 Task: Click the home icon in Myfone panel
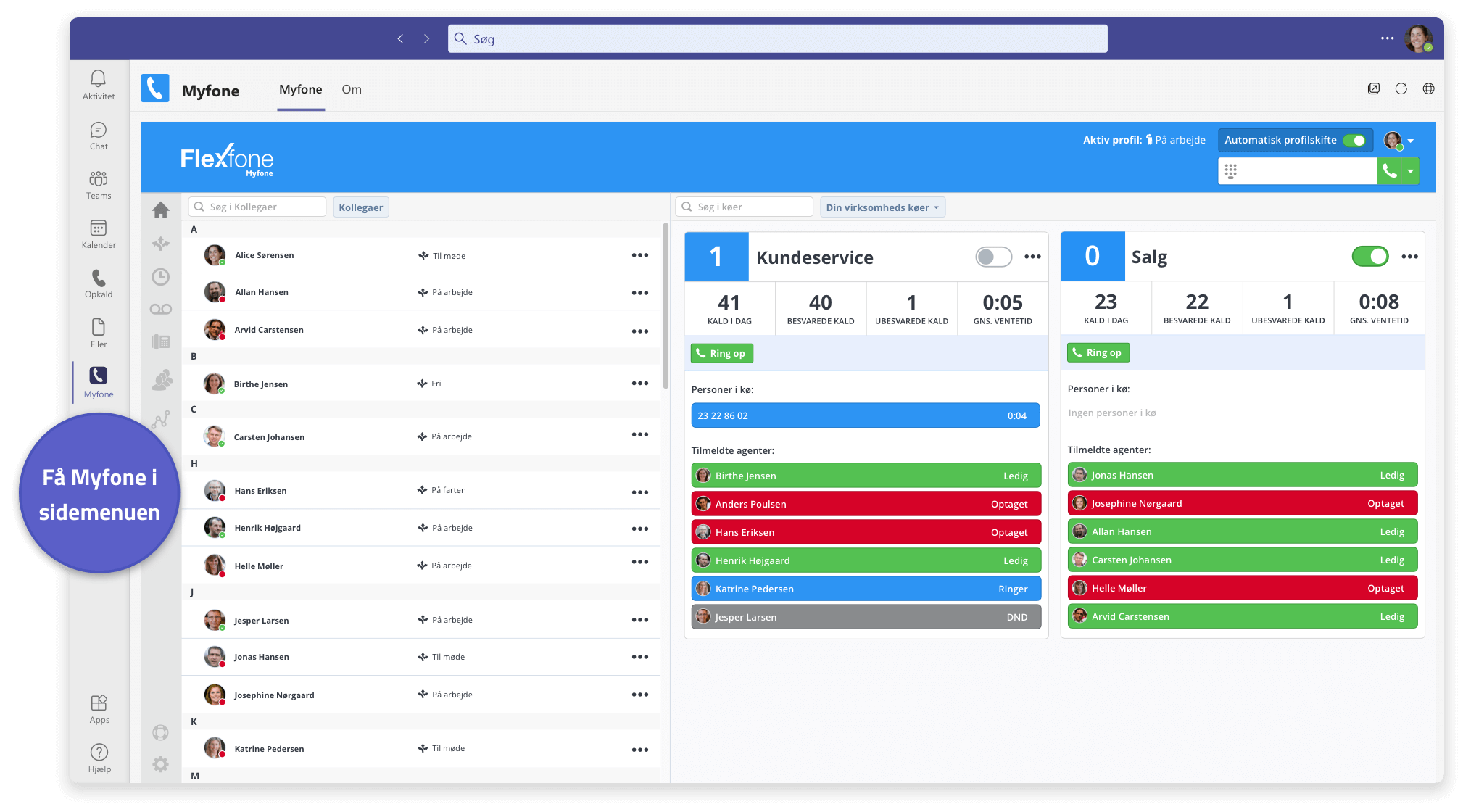(x=161, y=210)
